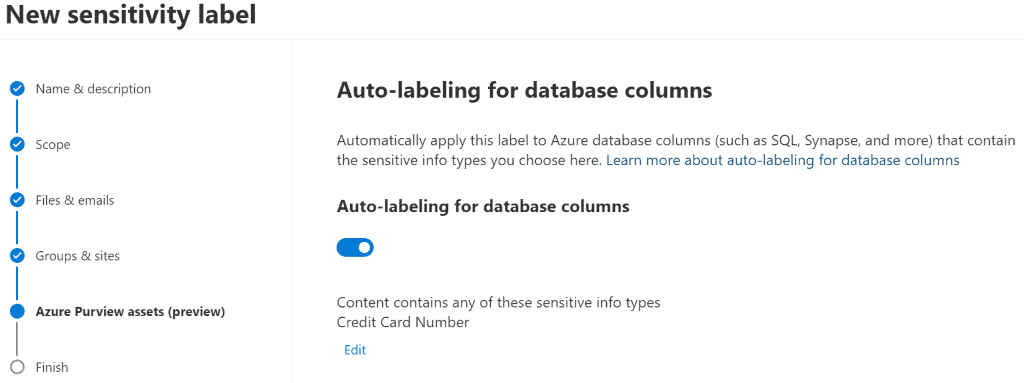Click the Groups & sites checkmark icon

click(x=18, y=256)
